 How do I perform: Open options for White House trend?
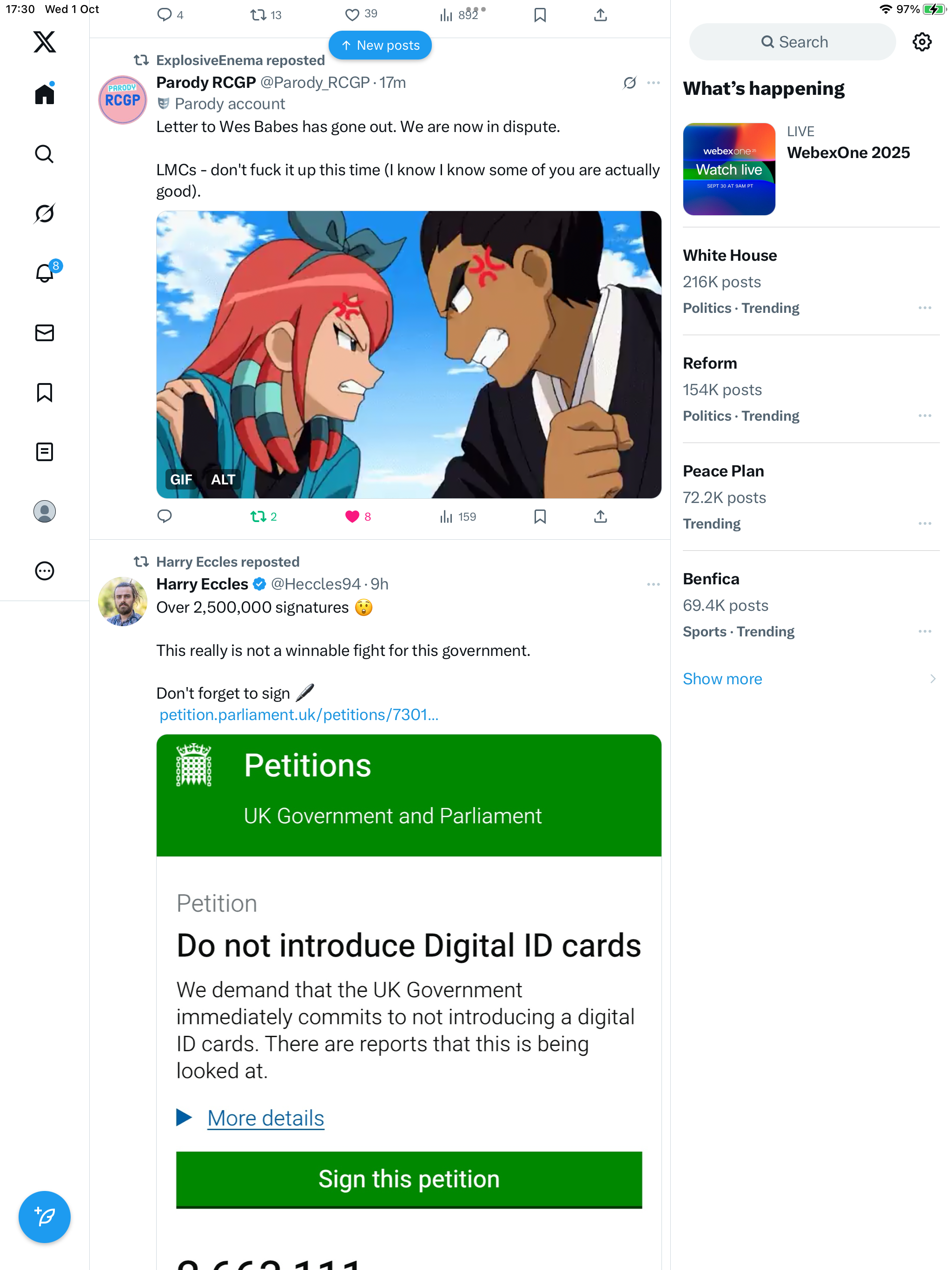point(925,308)
